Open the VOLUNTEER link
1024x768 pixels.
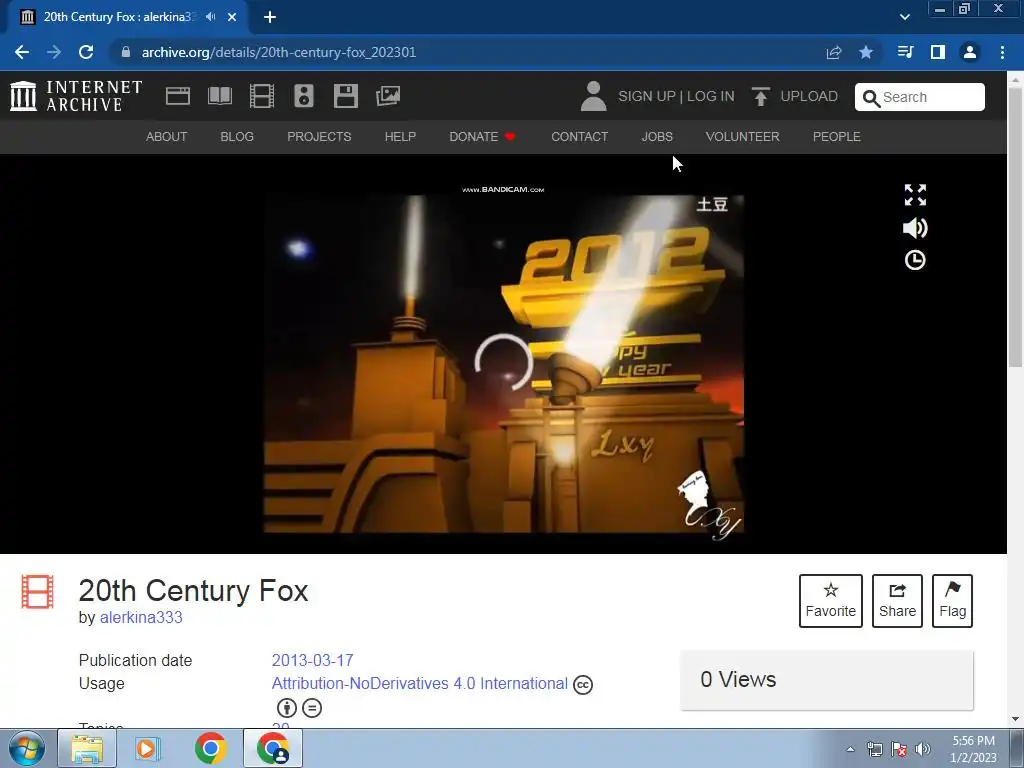[743, 136]
